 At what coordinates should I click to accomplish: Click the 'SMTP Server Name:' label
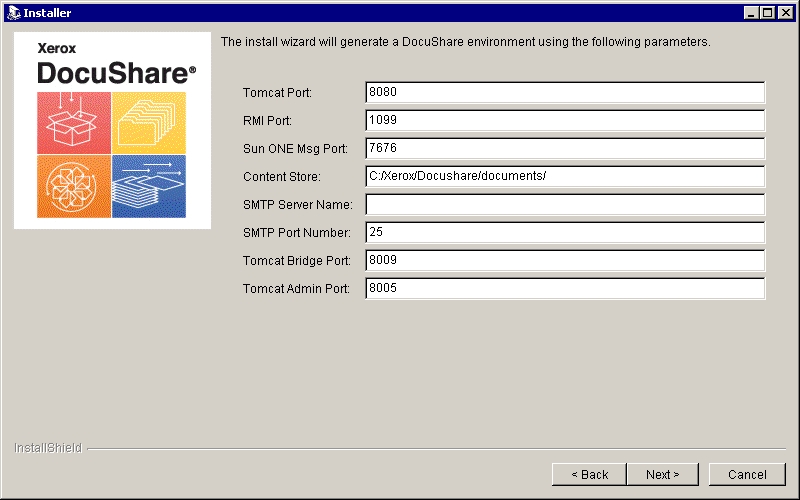[298, 205]
